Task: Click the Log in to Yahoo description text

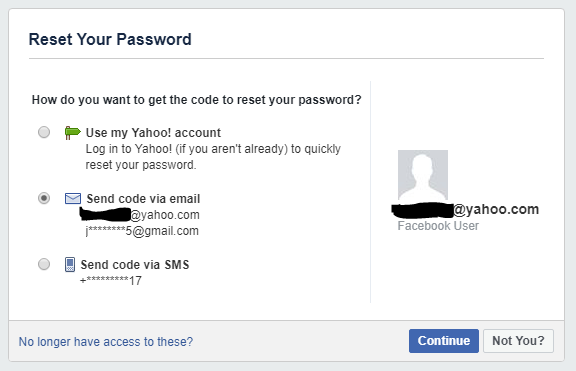Action: tap(213, 157)
